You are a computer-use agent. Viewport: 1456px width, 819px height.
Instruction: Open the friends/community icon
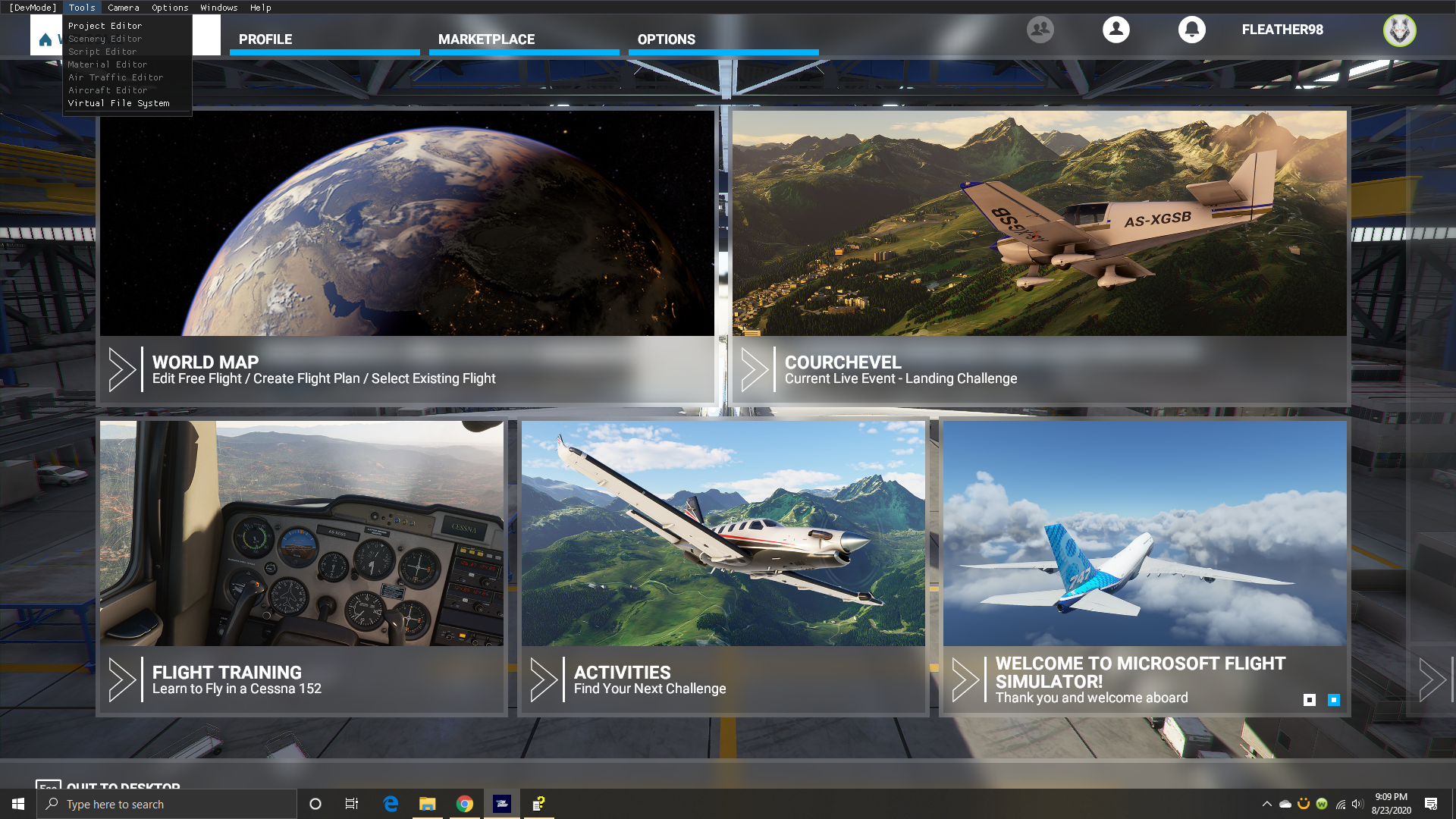[1040, 30]
